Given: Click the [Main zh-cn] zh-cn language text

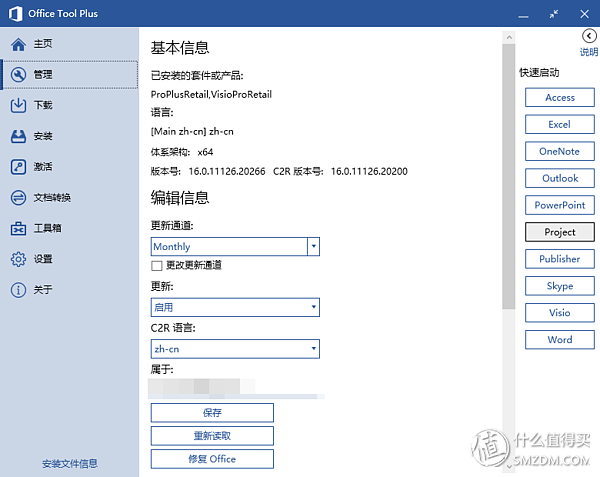Looking at the screenshot, I should (192, 132).
